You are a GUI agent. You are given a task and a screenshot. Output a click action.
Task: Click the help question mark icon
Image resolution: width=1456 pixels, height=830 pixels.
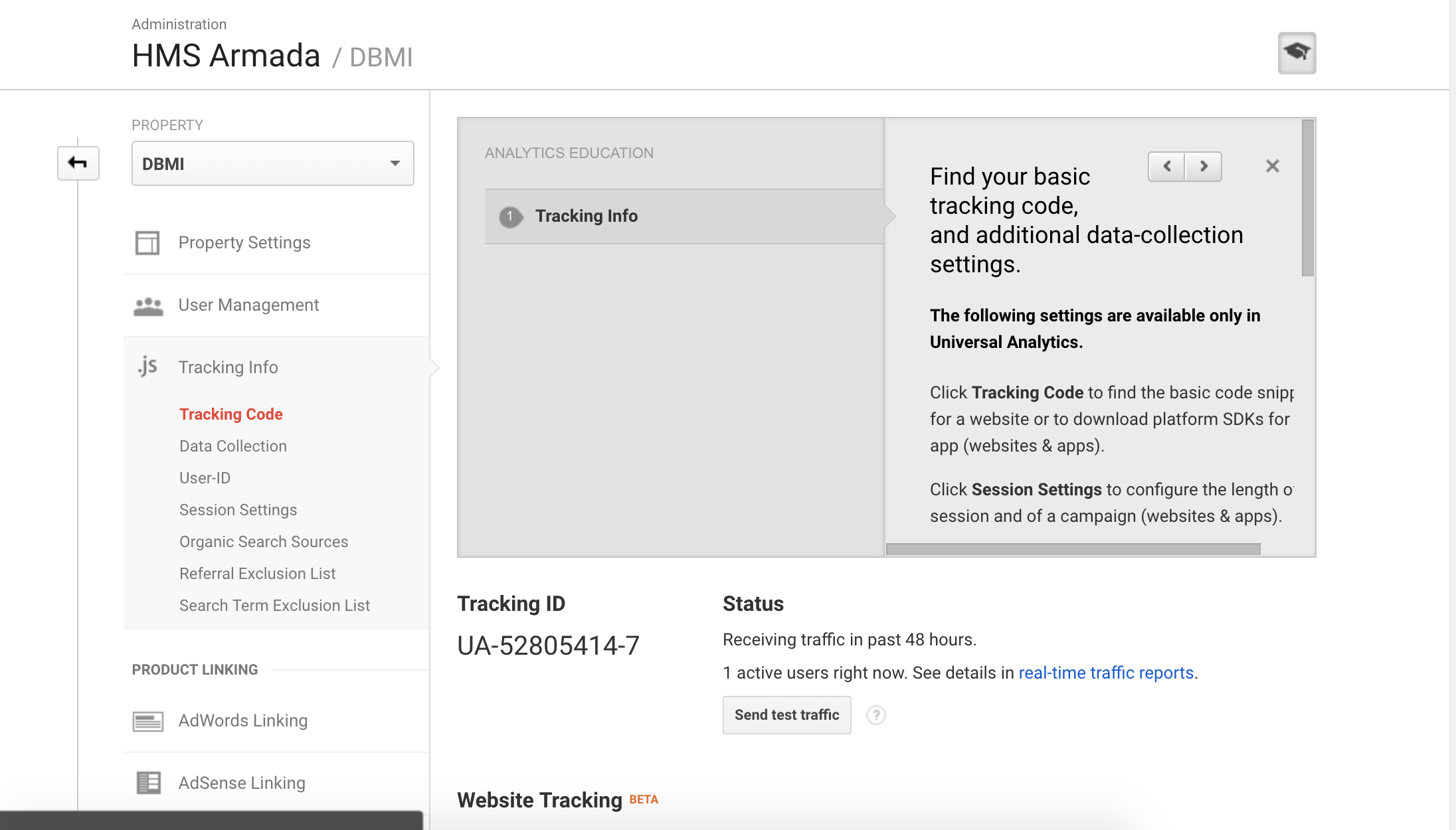point(876,715)
